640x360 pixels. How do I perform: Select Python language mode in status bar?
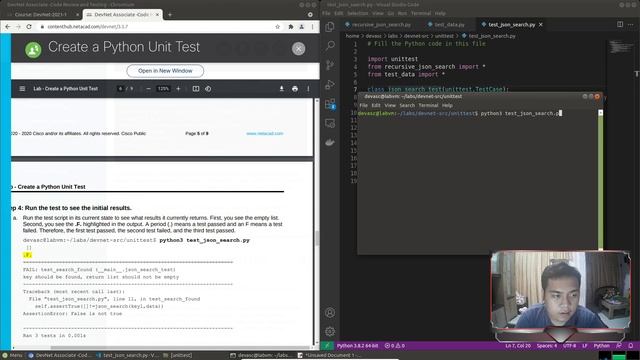click(x=601, y=346)
